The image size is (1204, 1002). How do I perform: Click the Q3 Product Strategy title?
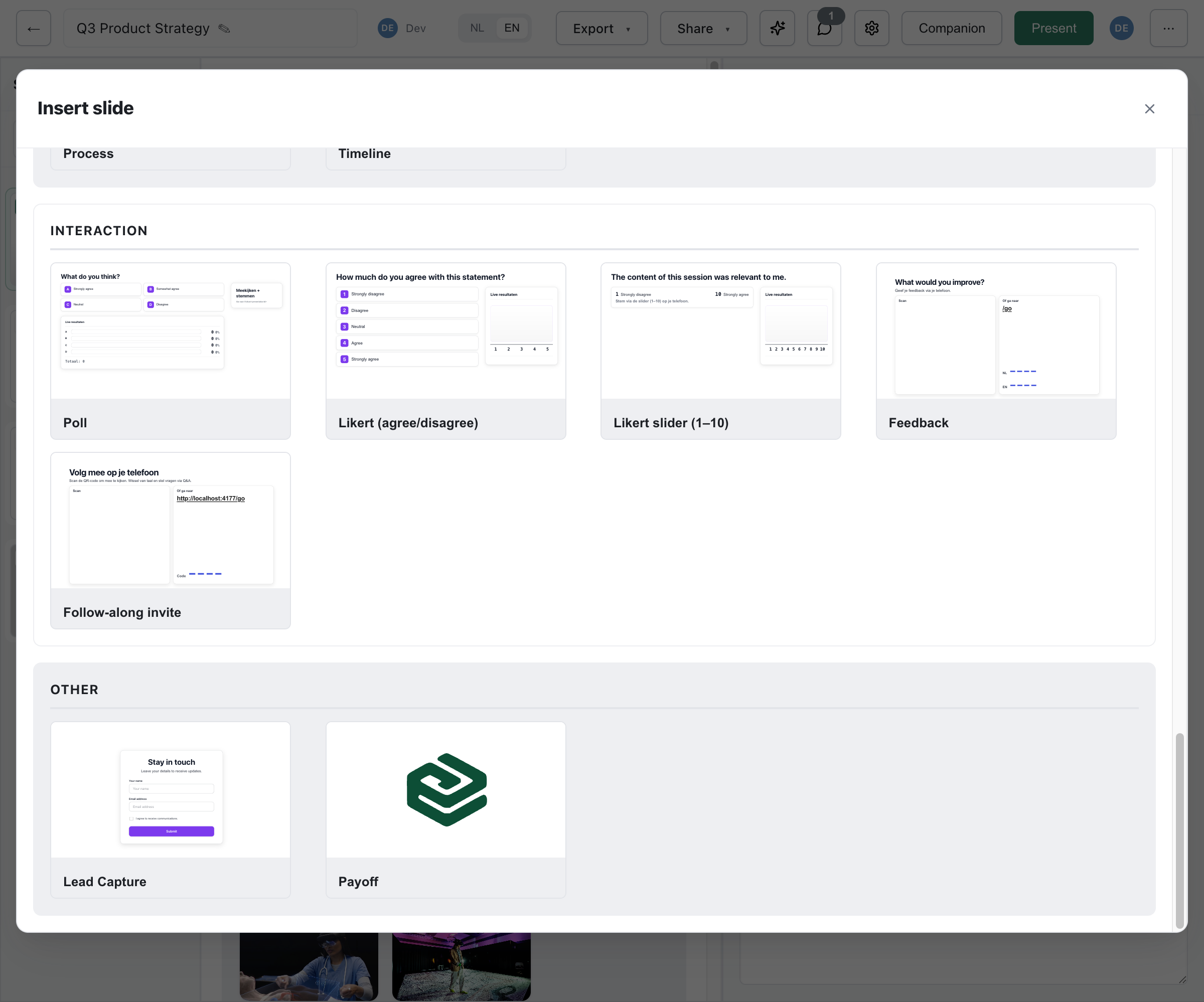pyautogui.click(x=143, y=28)
